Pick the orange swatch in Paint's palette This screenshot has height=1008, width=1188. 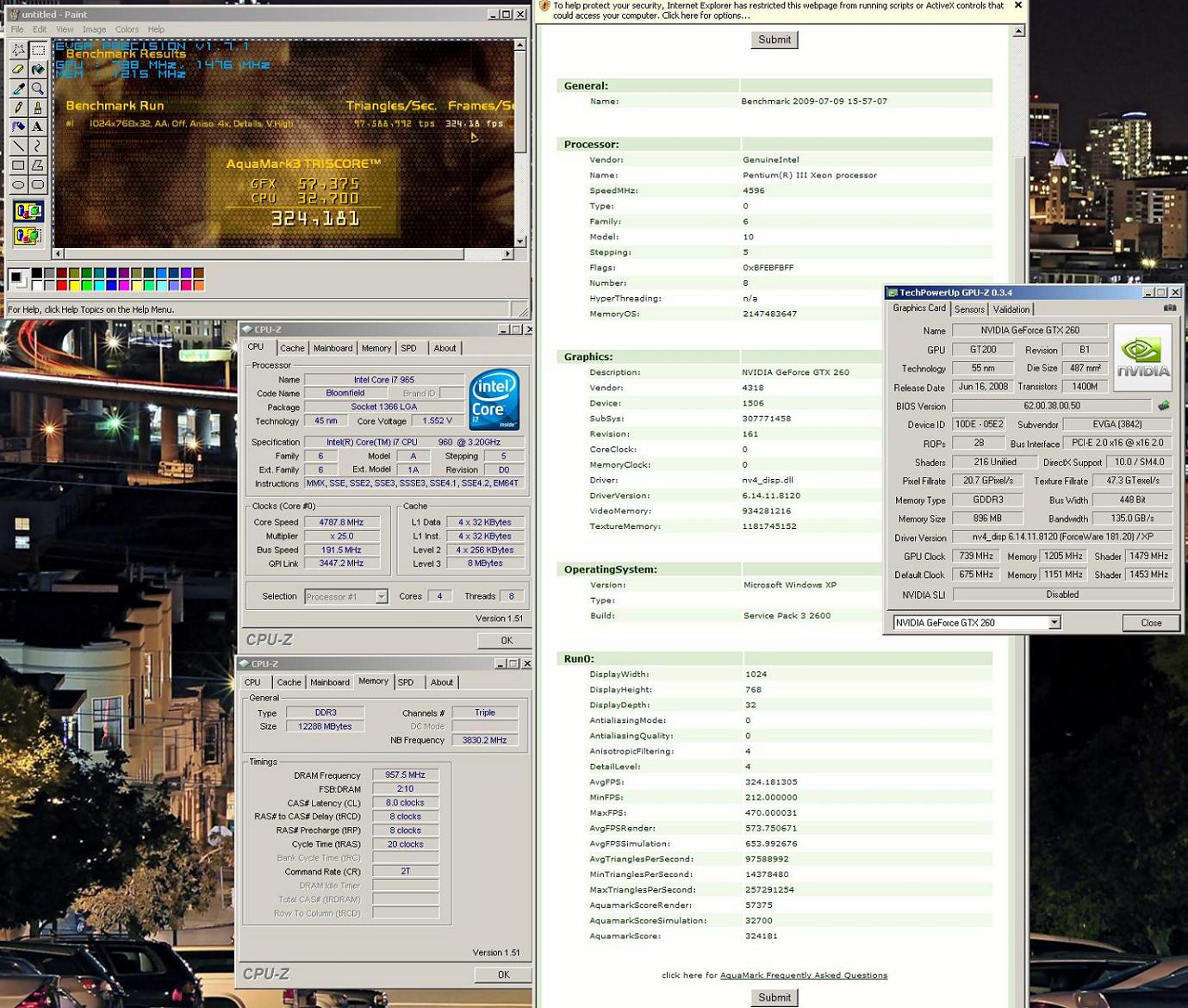tap(199, 285)
